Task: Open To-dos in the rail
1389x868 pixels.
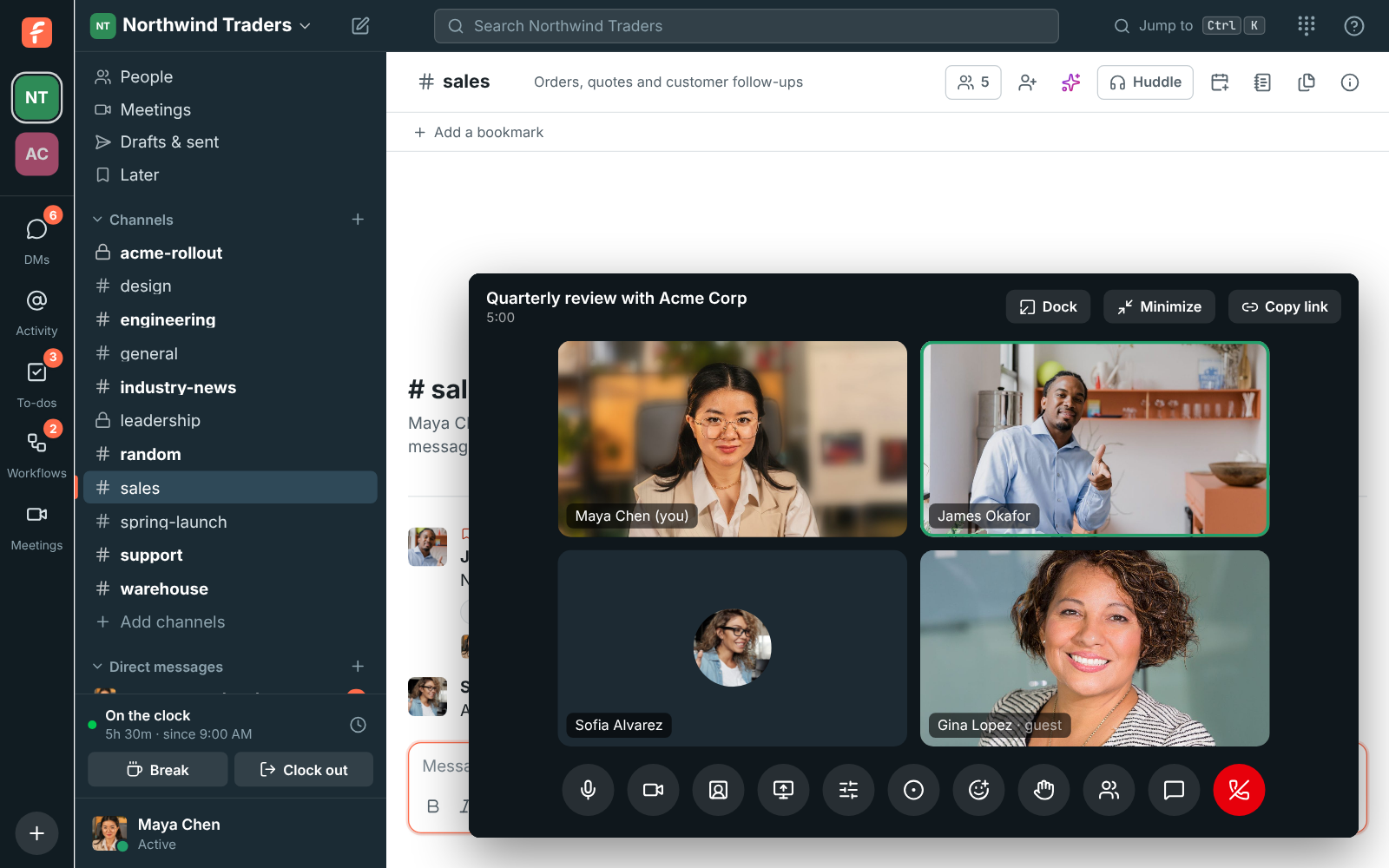Action: [36, 384]
